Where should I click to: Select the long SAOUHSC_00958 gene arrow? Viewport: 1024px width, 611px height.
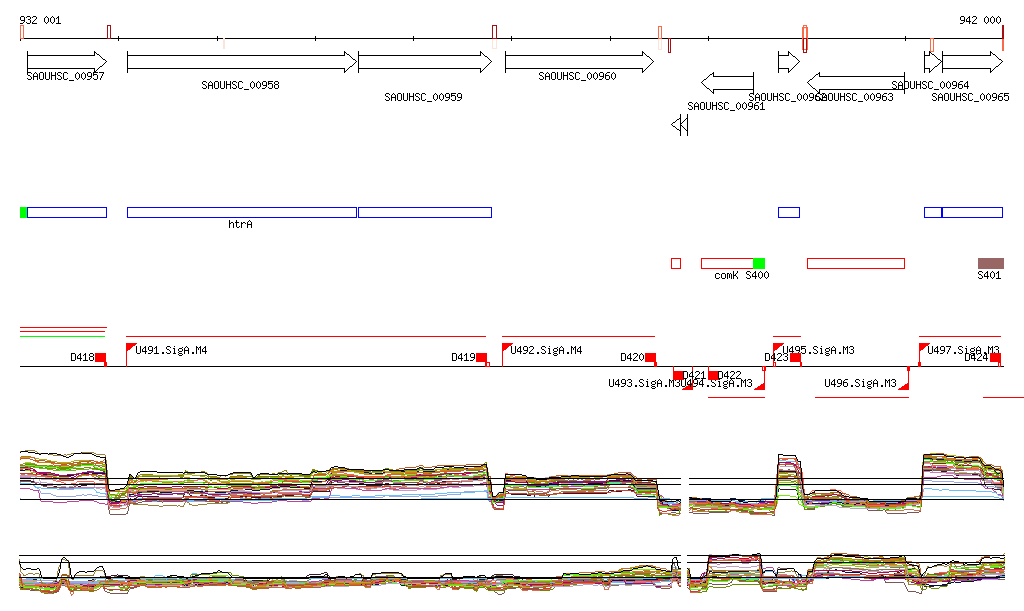(242, 62)
